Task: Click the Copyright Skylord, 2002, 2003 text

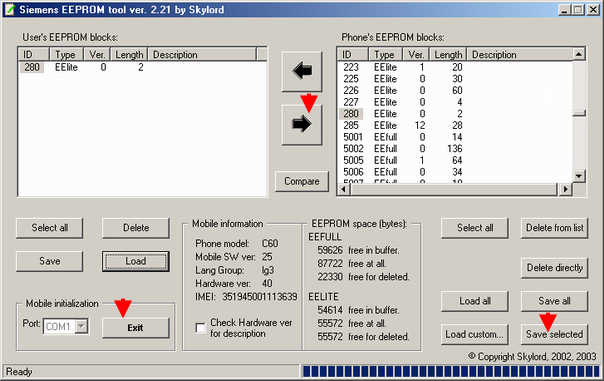Action: pos(532,357)
